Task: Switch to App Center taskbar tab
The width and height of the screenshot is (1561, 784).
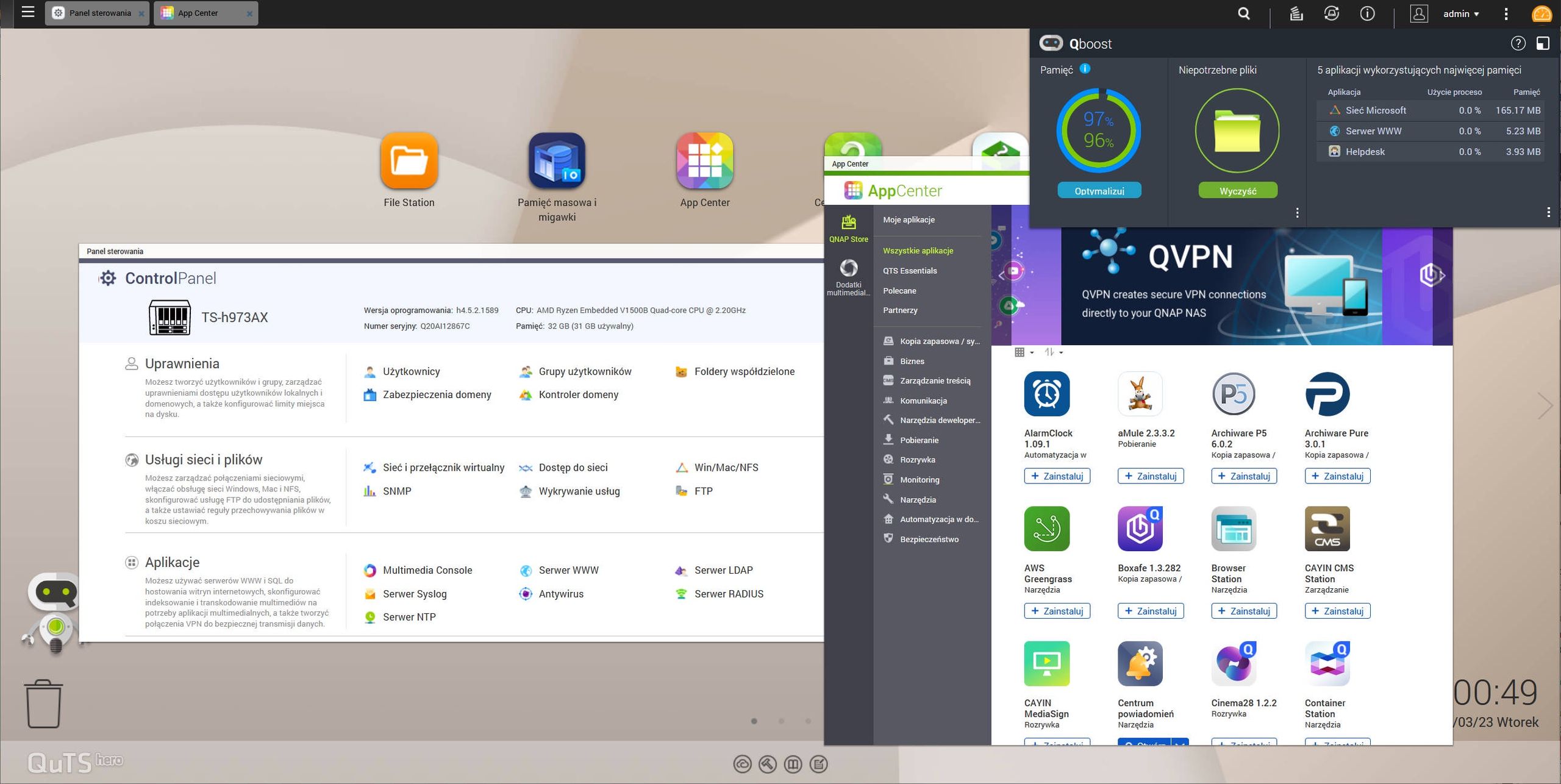Action: coord(205,13)
